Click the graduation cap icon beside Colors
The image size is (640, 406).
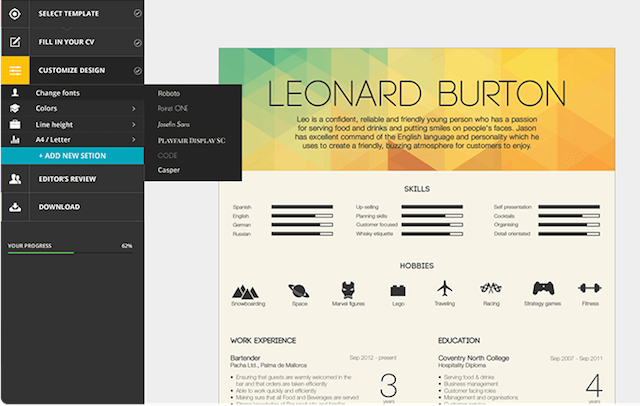pyautogui.click(x=15, y=109)
